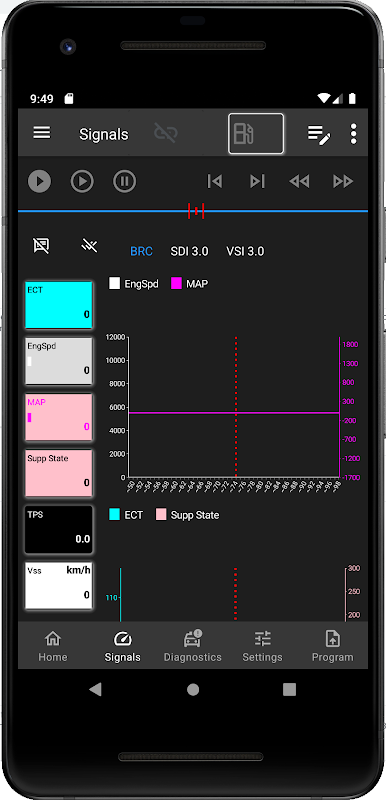The width and height of the screenshot is (386, 800).
Task: Select the MAP signal tile
Action: click(59, 417)
